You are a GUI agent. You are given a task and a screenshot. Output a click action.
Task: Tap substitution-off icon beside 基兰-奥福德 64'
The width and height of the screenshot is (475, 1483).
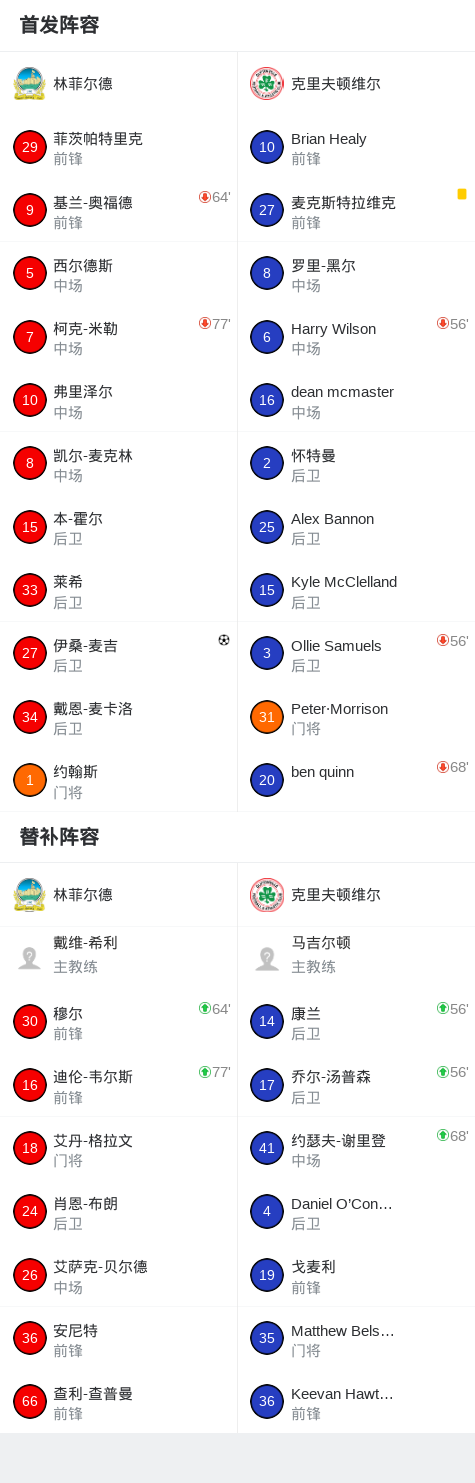click(x=205, y=197)
